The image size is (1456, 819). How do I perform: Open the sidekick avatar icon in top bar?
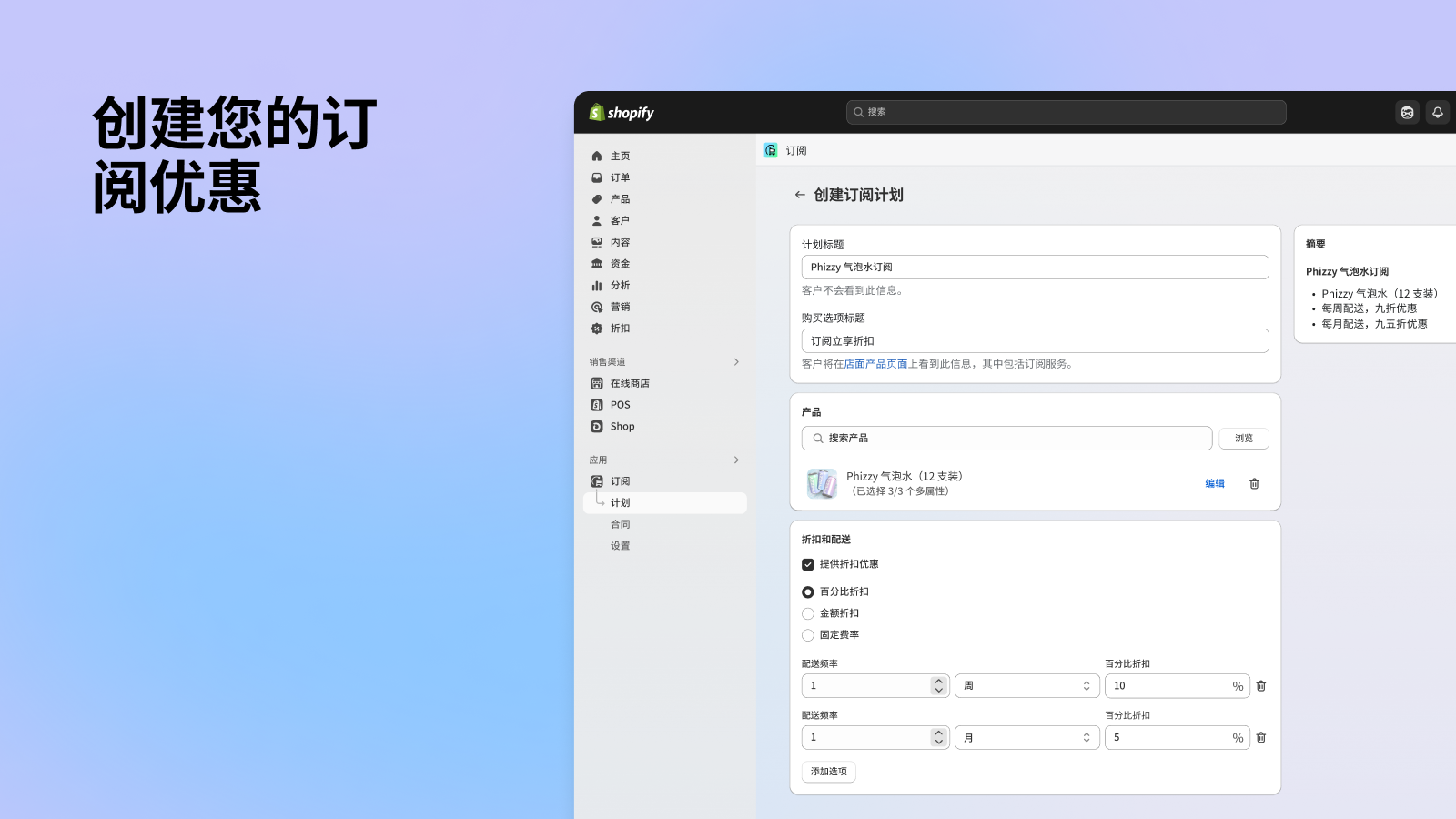click(x=1408, y=113)
